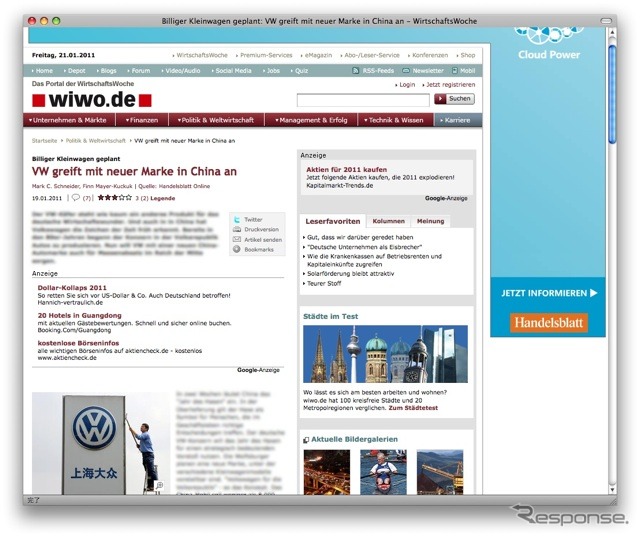The height and width of the screenshot is (537, 640).
Task: Open article Gut, dass wir darüber geredet haben
Action: coord(360,237)
